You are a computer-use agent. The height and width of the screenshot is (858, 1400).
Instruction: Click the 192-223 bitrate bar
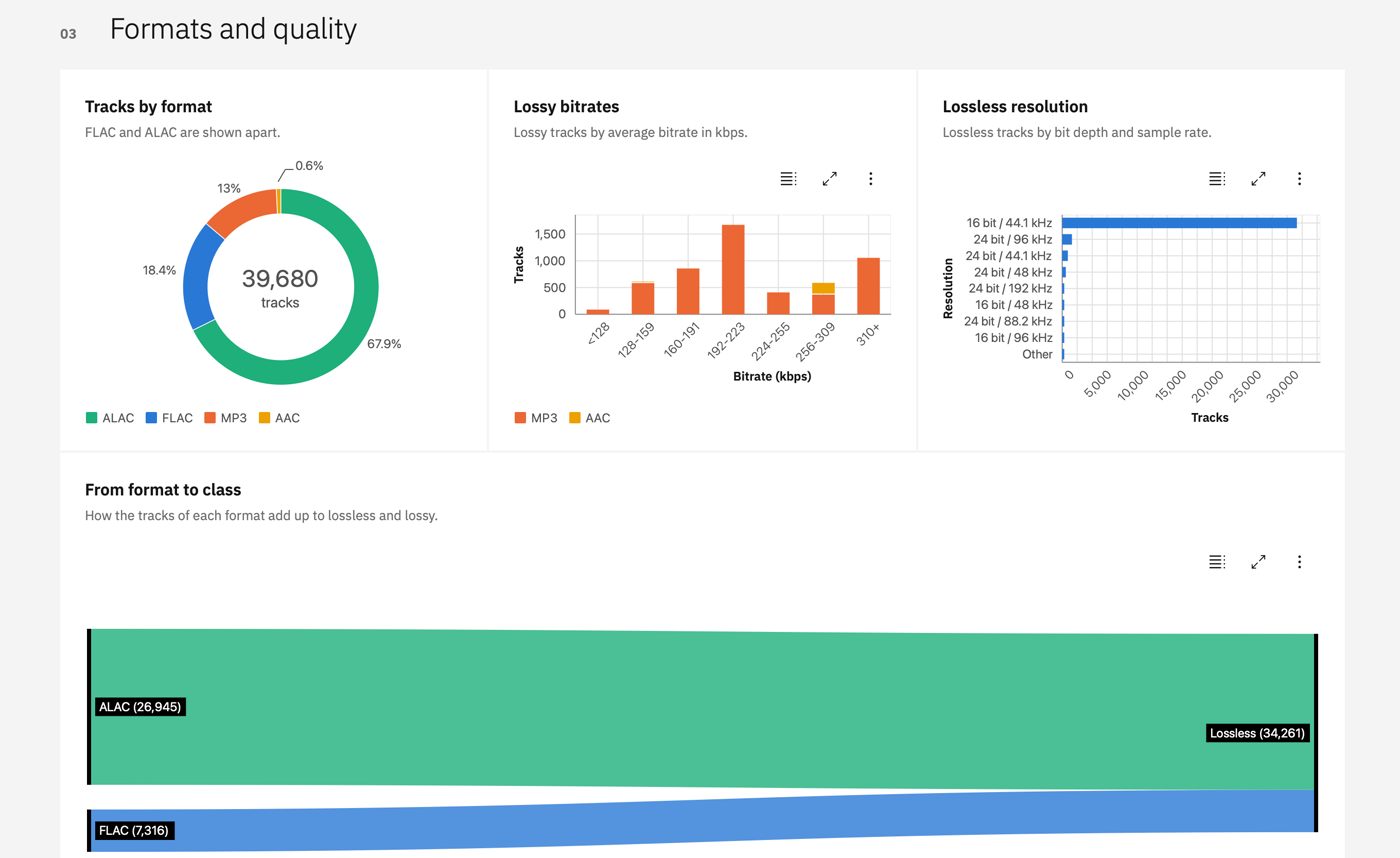click(733, 269)
